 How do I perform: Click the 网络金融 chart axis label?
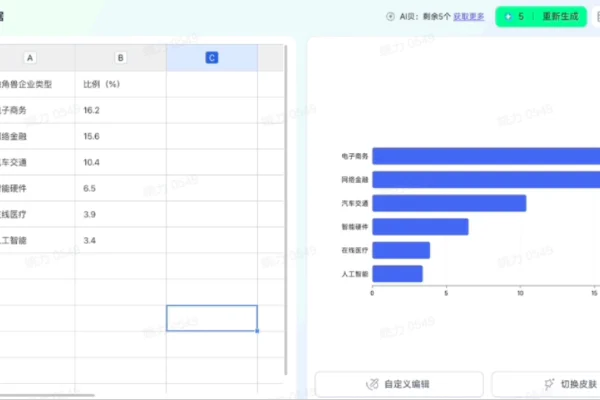click(355, 180)
